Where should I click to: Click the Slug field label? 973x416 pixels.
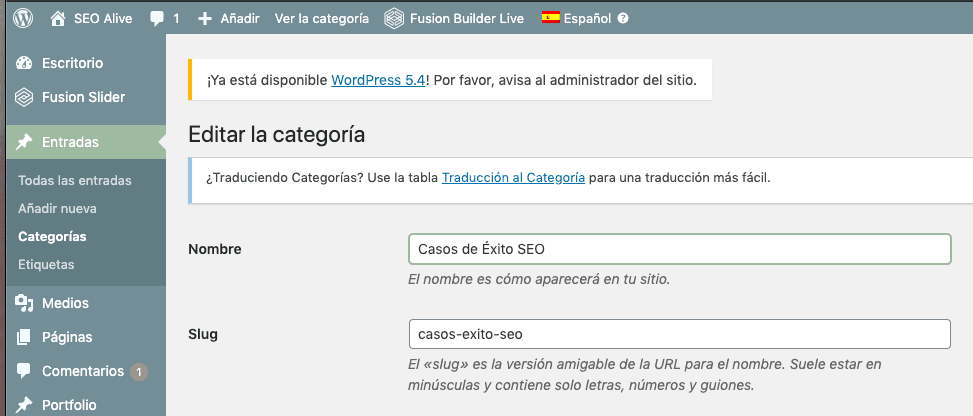(203, 335)
